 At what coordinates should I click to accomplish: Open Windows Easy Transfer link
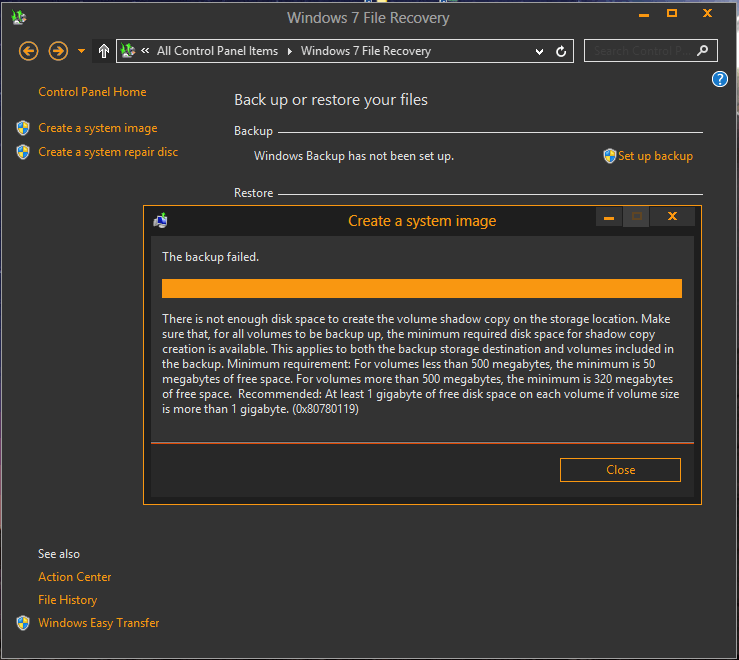pyautogui.click(x=99, y=623)
